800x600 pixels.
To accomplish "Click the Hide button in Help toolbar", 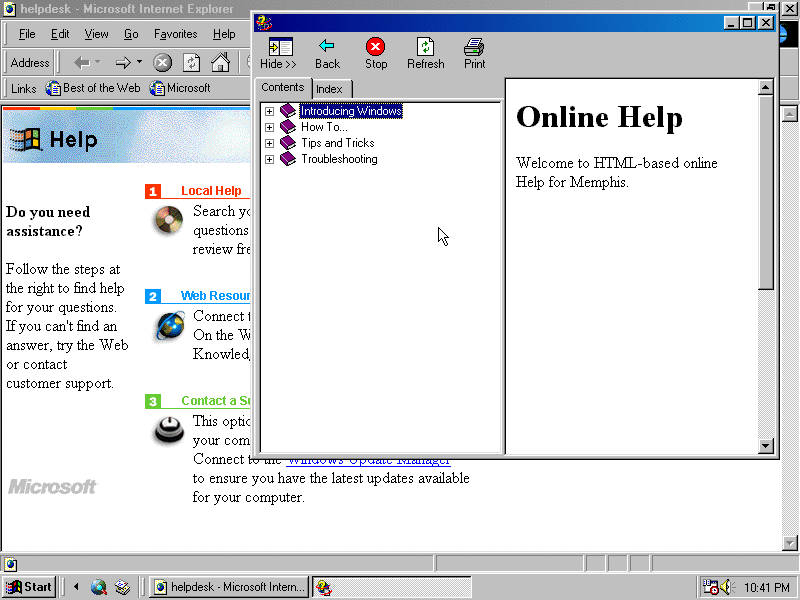I will [279, 53].
